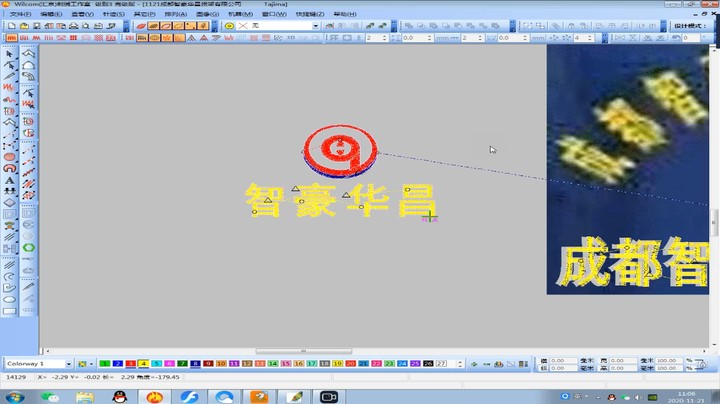Open Windows Start button
The image size is (720, 404).
pyautogui.click(x=15, y=397)
